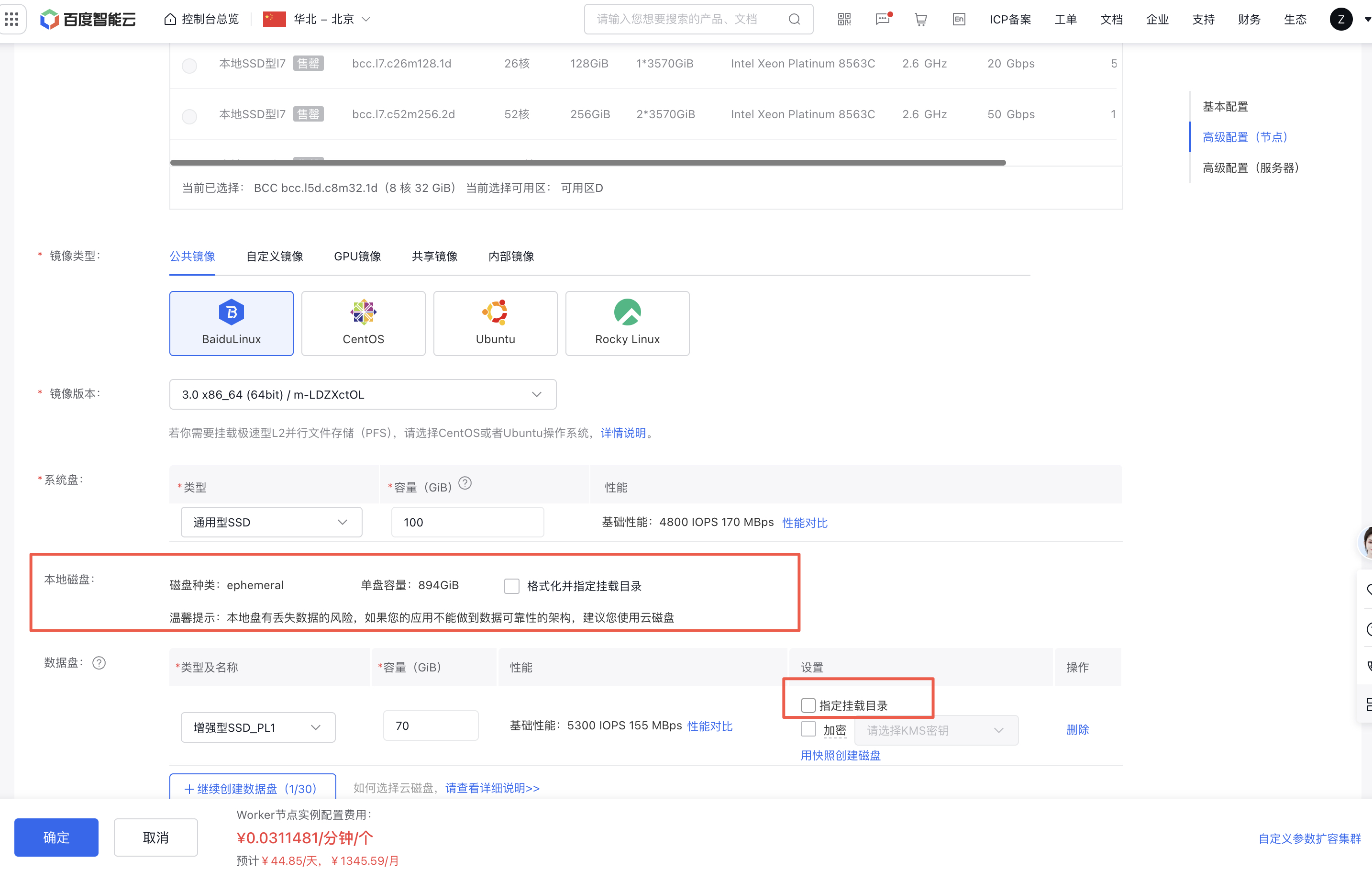Select the Ubuntu image card
1372x871 pixels.
pyautogui.click(x=495, y=323)
